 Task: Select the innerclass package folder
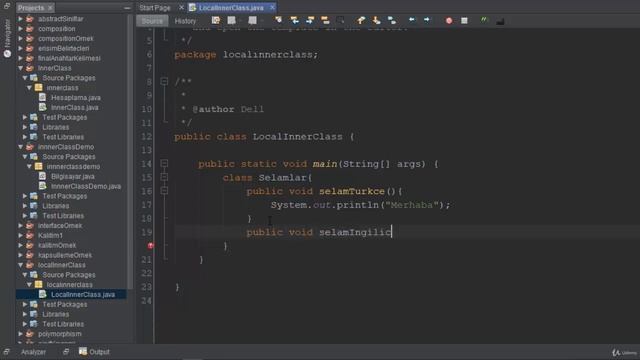[62, 88]
